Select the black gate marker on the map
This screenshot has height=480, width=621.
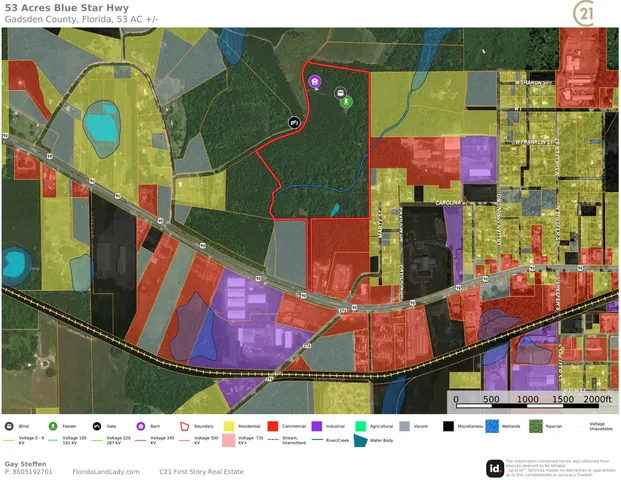(294, 121)
